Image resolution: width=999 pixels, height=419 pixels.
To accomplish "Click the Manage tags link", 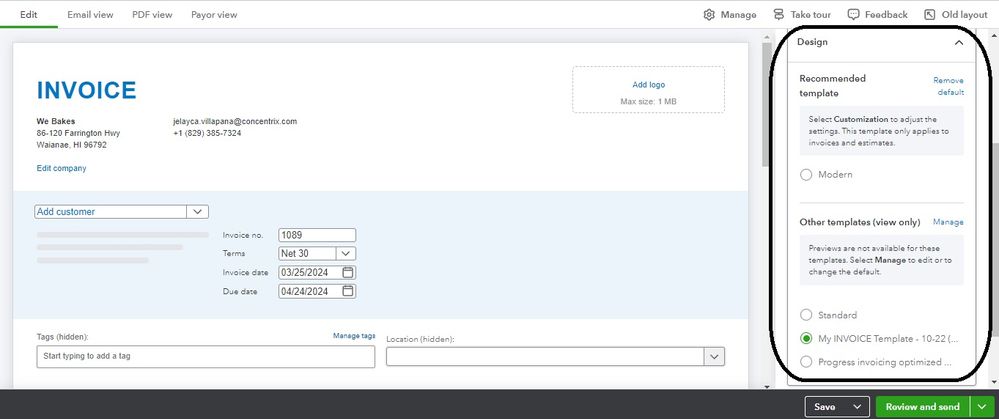I will tap(354, 336).
